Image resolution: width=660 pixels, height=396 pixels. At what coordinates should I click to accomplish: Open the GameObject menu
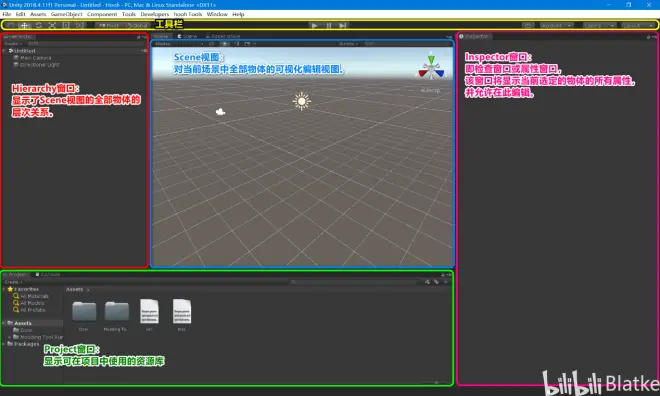[67, 14]
